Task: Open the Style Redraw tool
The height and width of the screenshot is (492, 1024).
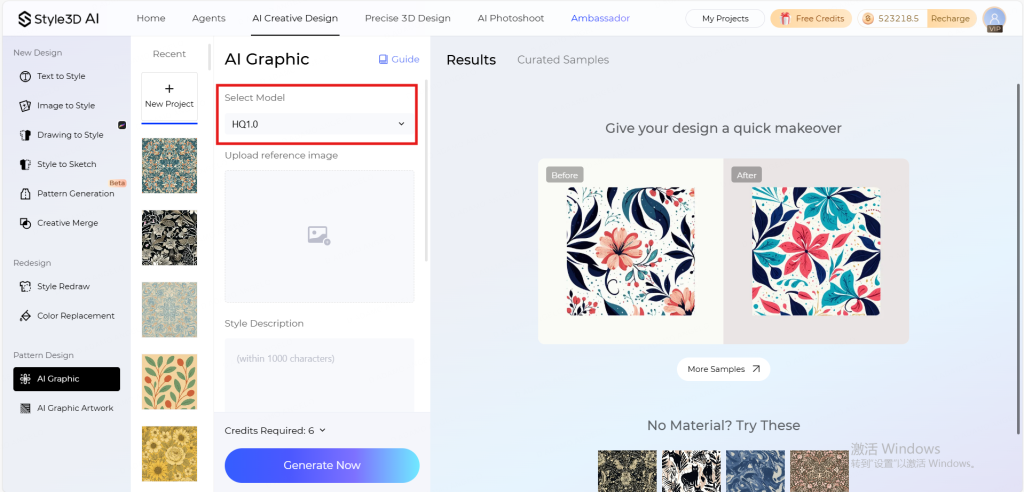Action: coord(63,286)
